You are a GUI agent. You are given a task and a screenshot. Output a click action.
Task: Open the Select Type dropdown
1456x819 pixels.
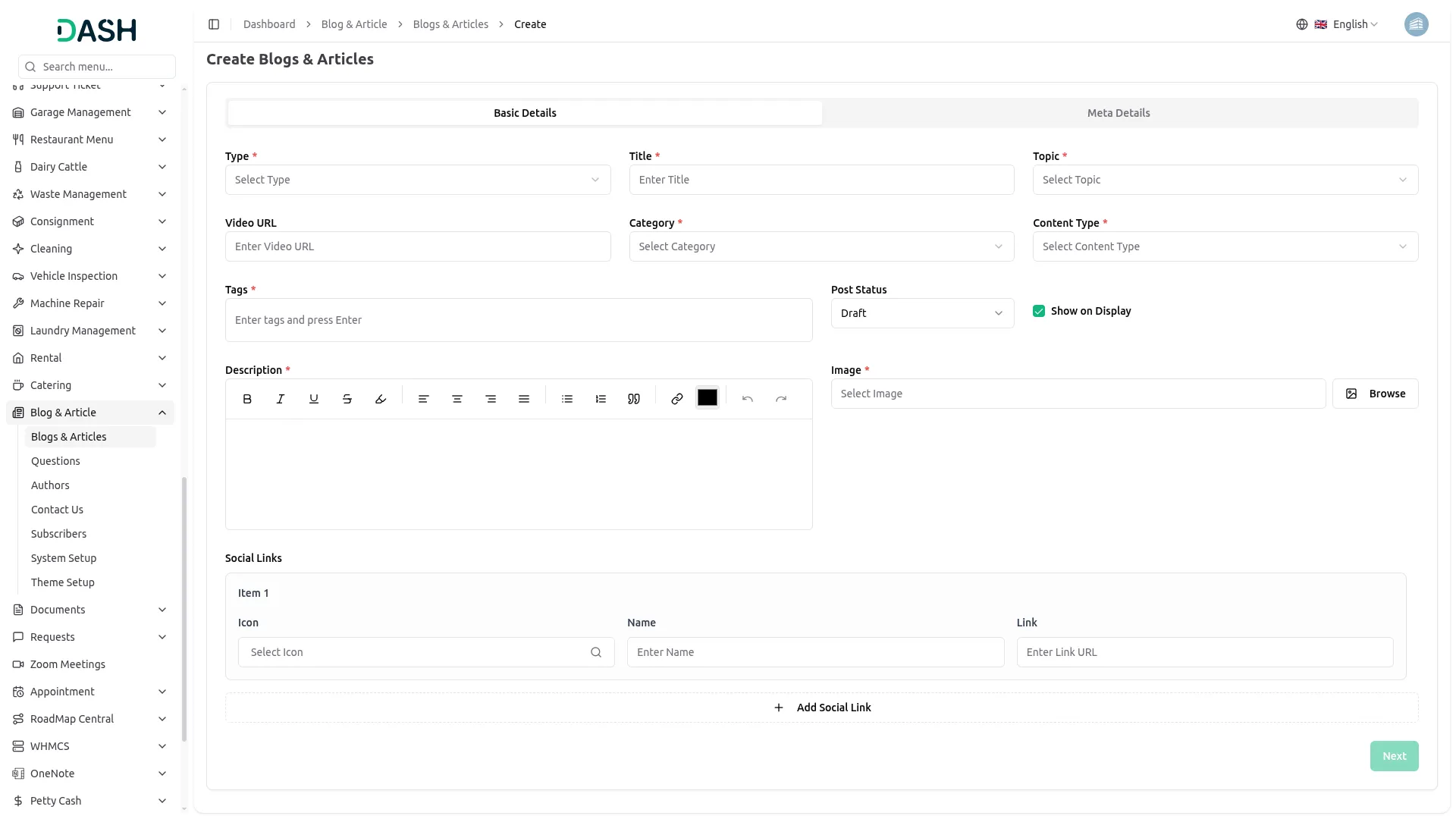pos(418,180)
